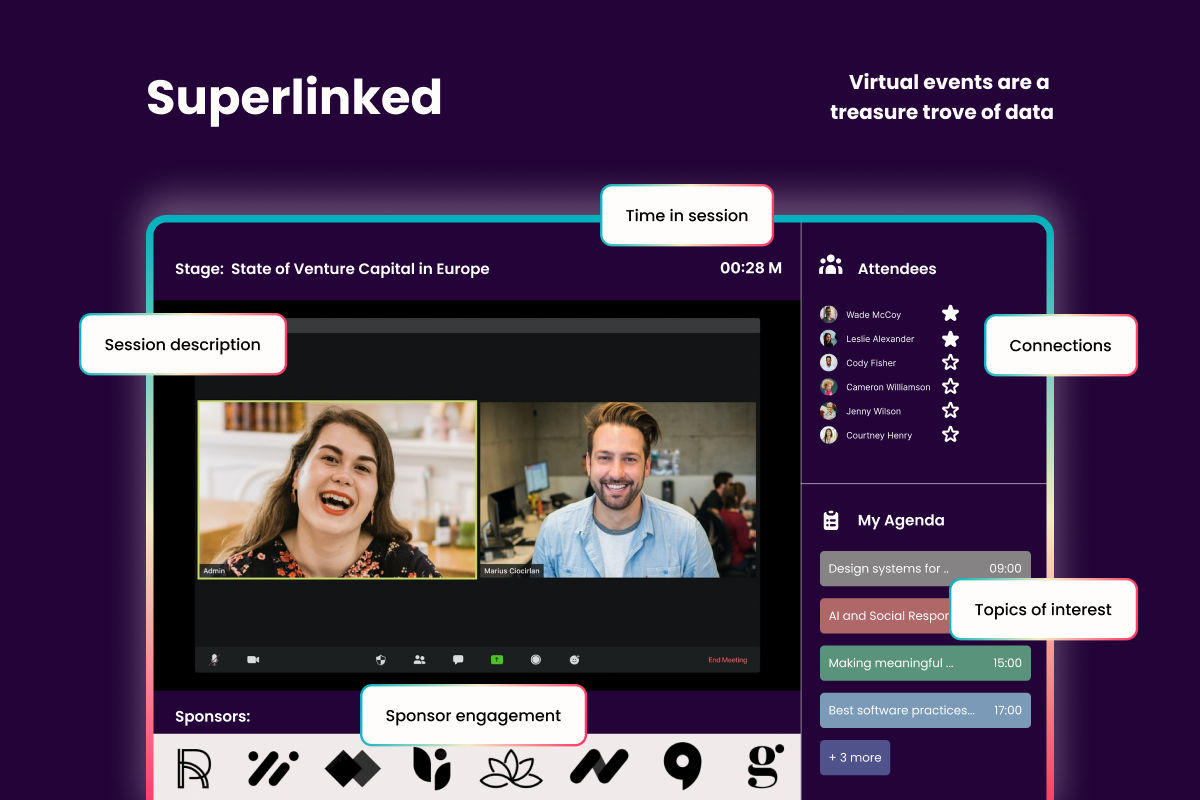This screenshot has width=1200, height=800.
Task: Click the Connections label
Action: click(x=1061, y=346)
